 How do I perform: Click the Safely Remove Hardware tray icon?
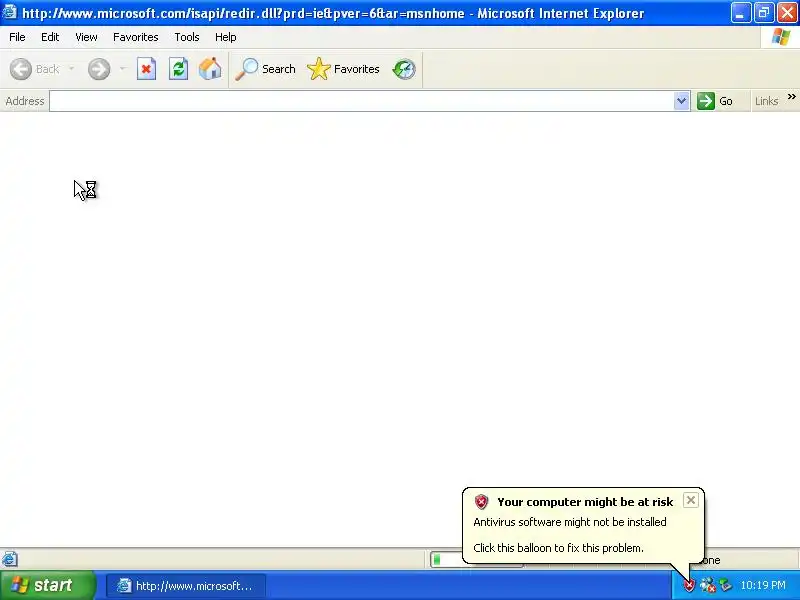725,585
